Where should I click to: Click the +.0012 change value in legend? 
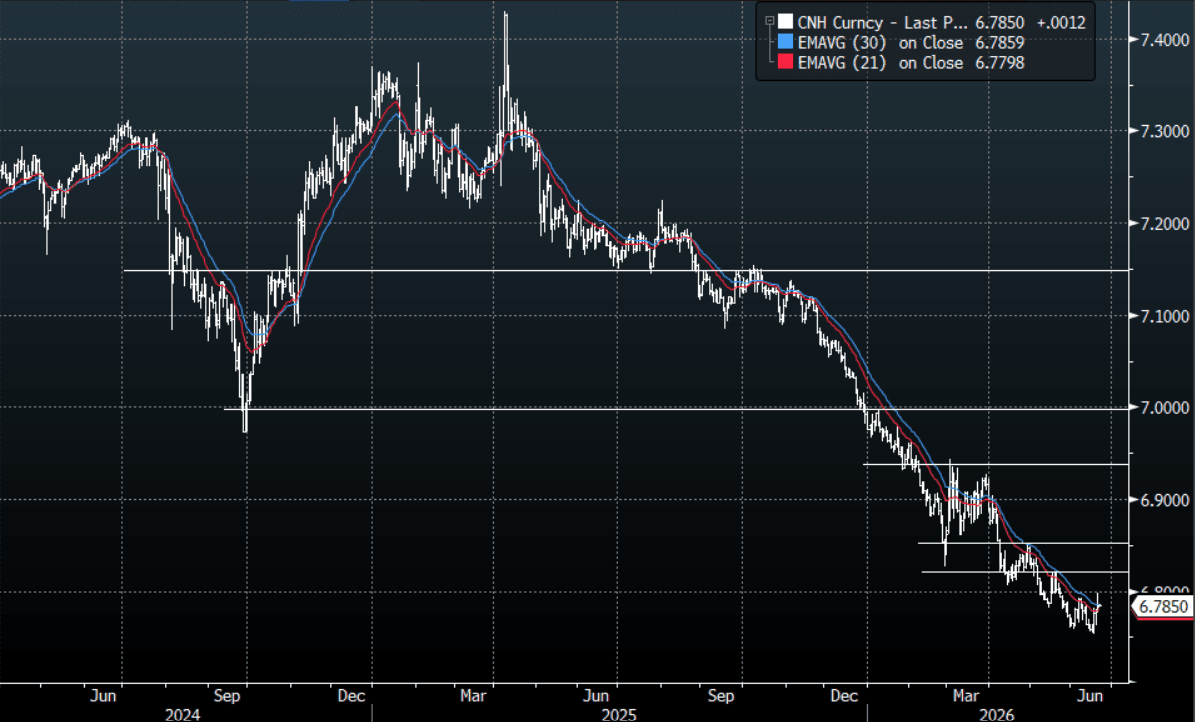[1061, 22]
